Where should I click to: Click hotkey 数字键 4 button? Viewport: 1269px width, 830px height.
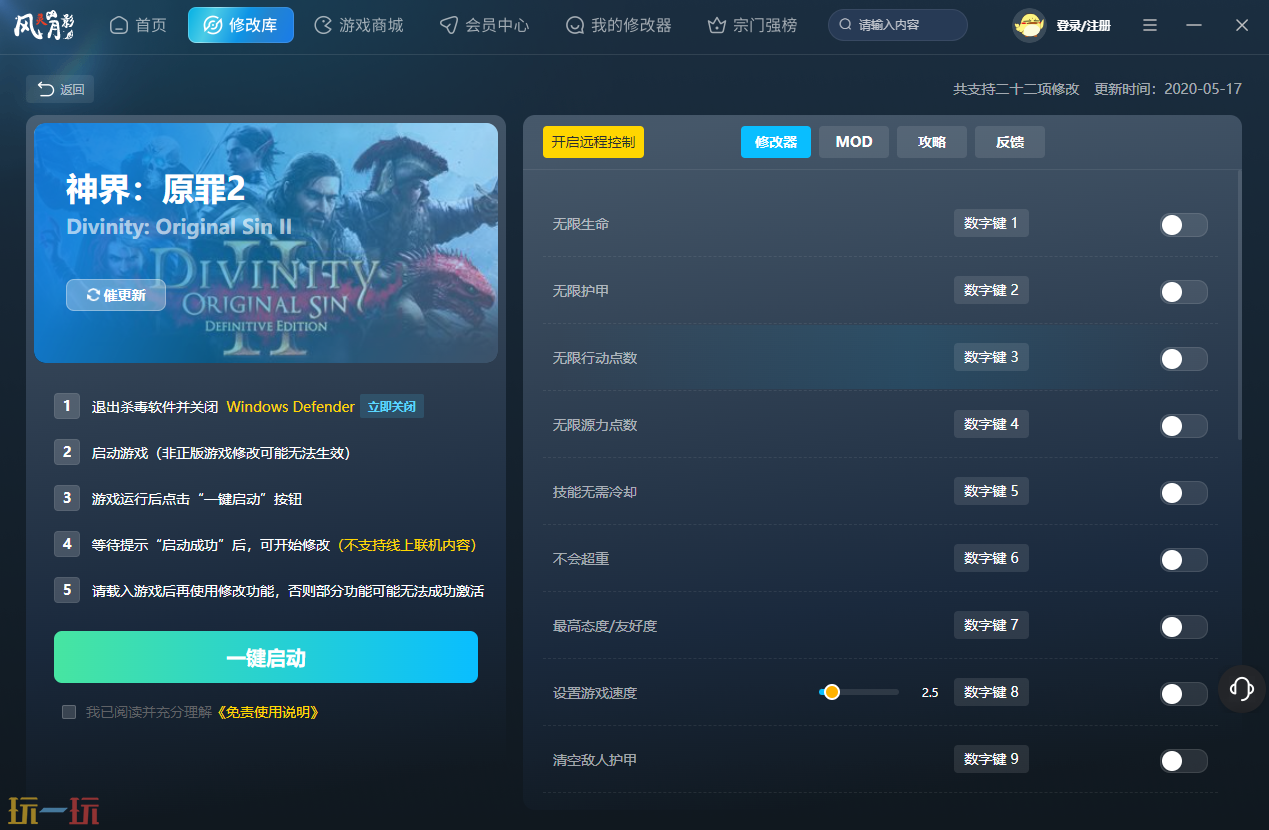(991, 424)
